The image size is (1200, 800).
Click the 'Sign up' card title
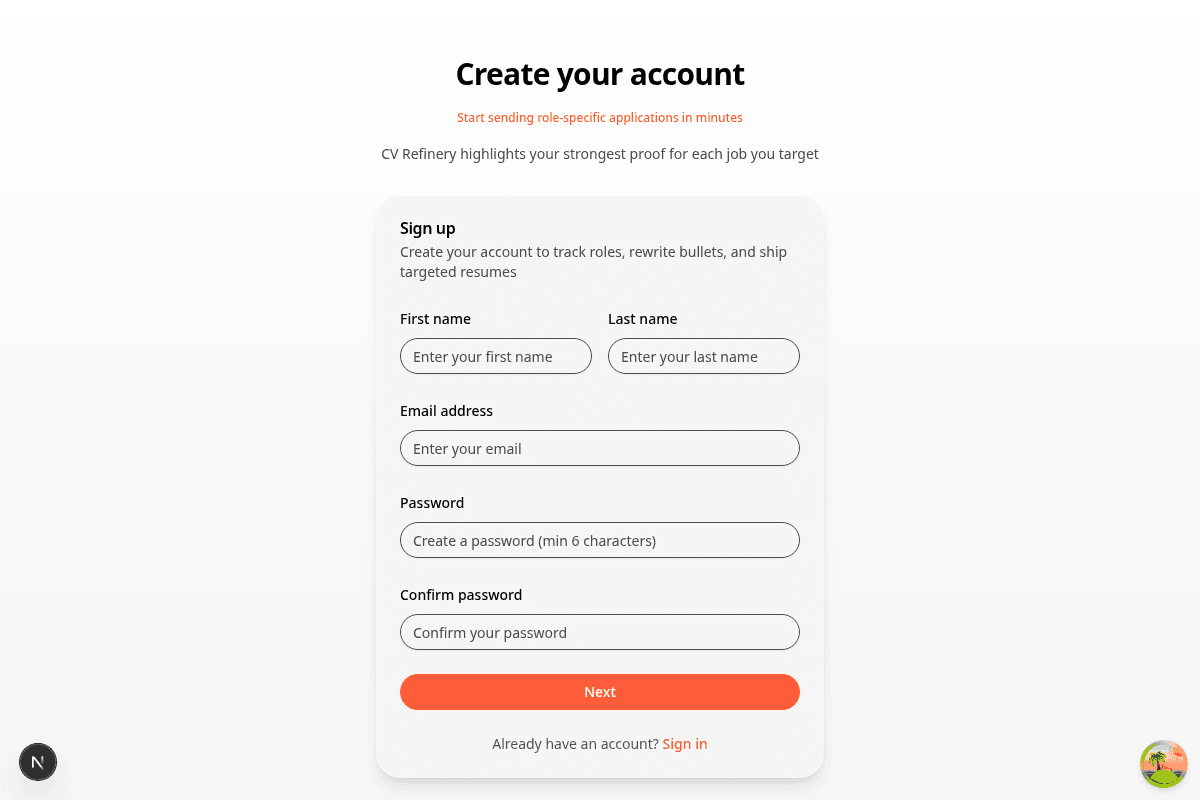tap(428, 228)
